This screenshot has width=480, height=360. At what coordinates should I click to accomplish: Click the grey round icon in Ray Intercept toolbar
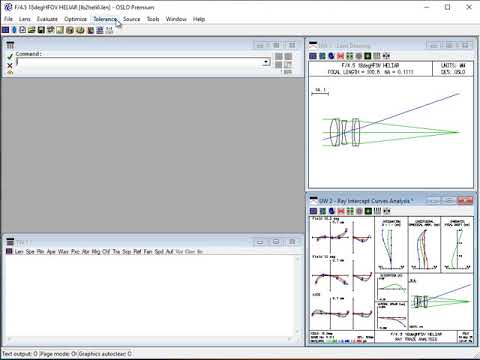click(359, 211)
